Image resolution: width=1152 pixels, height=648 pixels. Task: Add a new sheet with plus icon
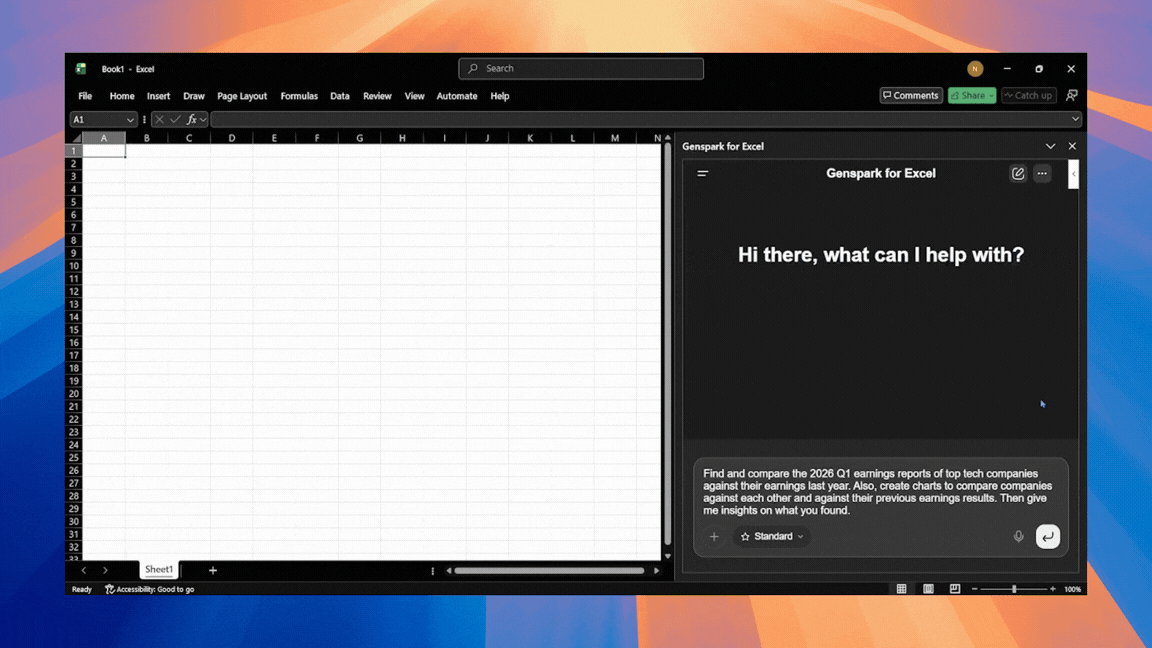[212, 570]
